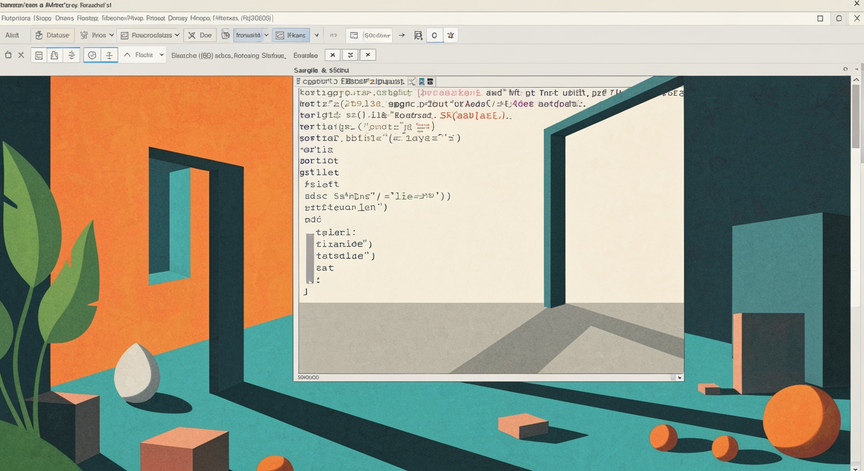Open the Rooorosiates dropdown
This screenshot has height=471, width=864.
click(150, 35)
